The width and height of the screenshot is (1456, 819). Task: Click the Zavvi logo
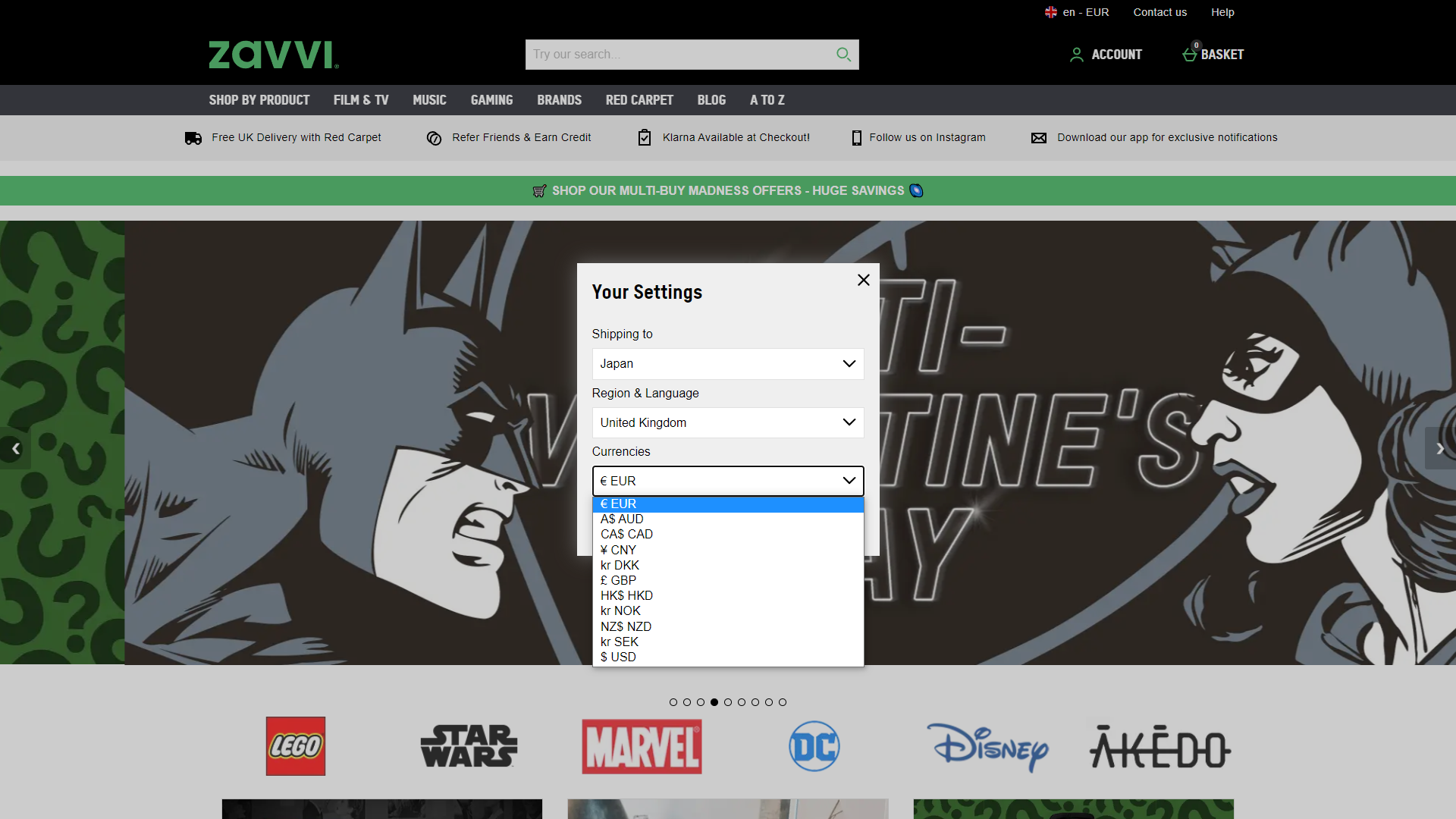coord(274,55)
